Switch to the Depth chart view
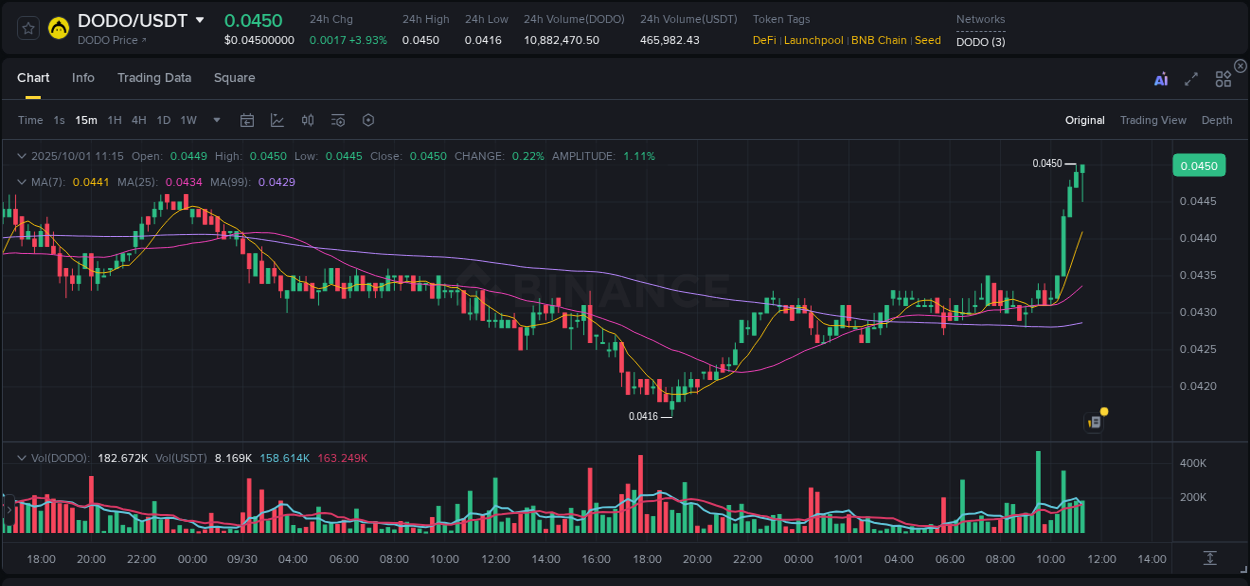 coord(1217,120)
